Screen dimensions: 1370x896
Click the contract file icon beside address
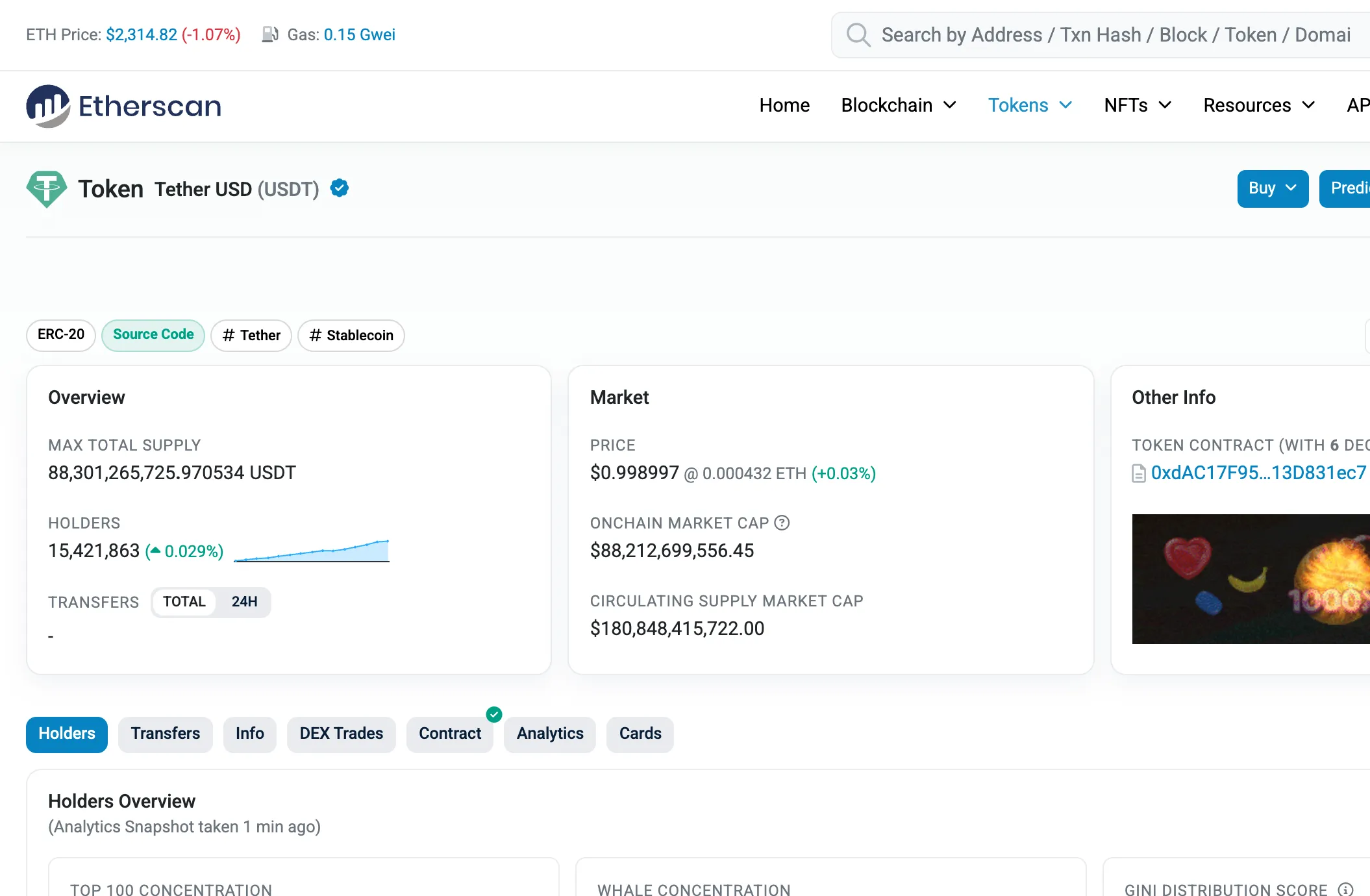click(x=1139, y=473)
